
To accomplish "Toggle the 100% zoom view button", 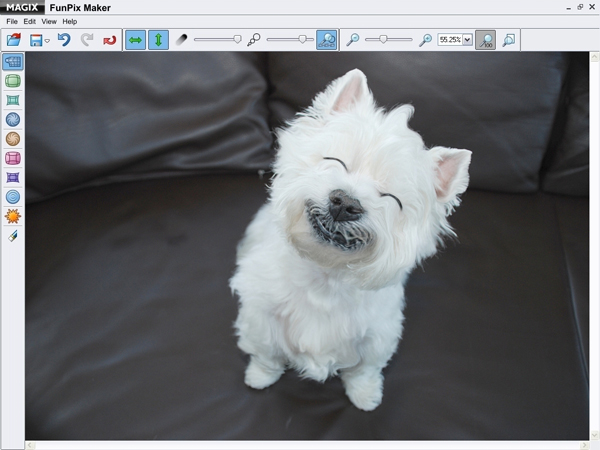I will pos(485,40).
